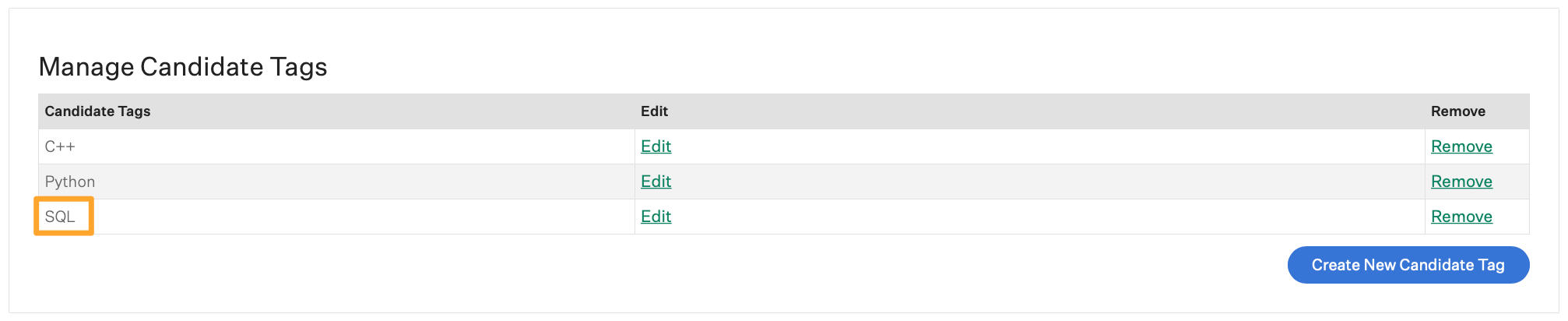Remove the C++ candidate tag

[x=1461, y=146]
